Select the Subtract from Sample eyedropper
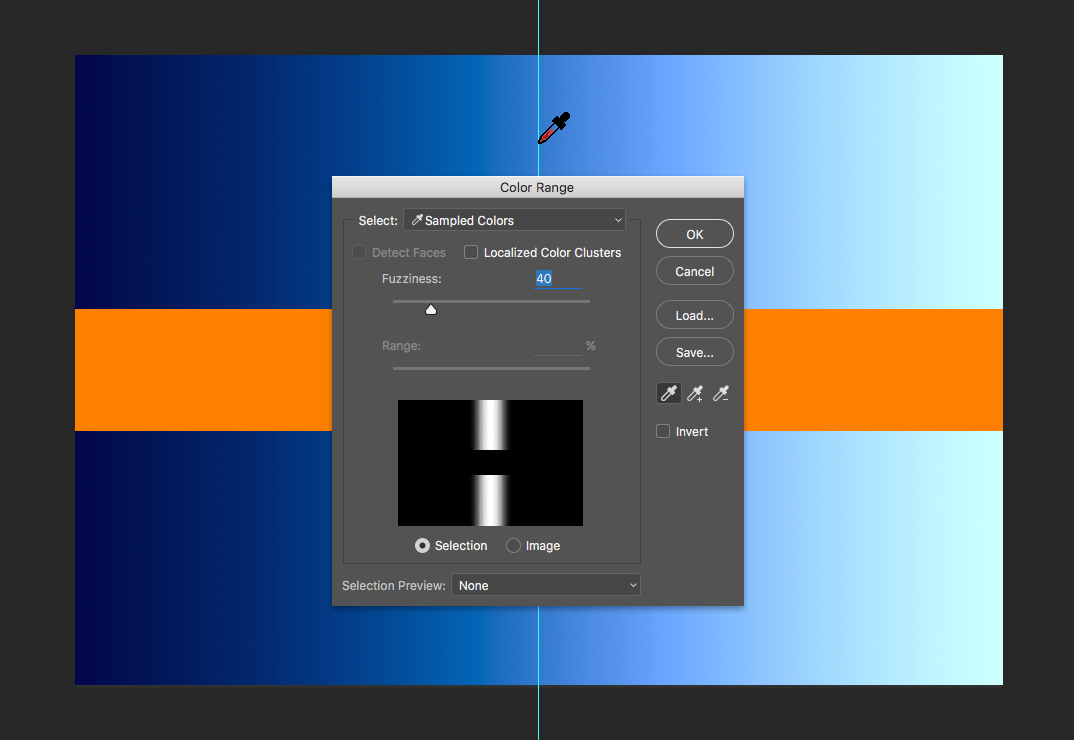The height and width of the screenshot is (740, 1074). pyautogui.click(x=721, y=393)
